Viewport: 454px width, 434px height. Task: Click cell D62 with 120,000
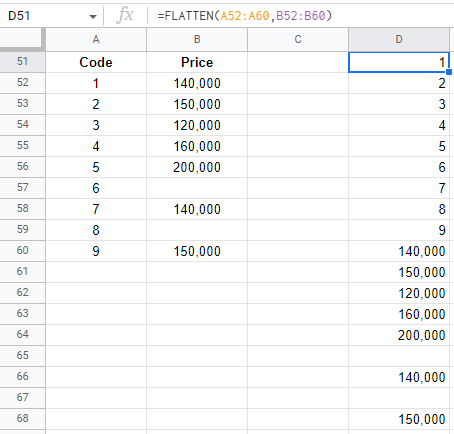click(x=399, y=293)
